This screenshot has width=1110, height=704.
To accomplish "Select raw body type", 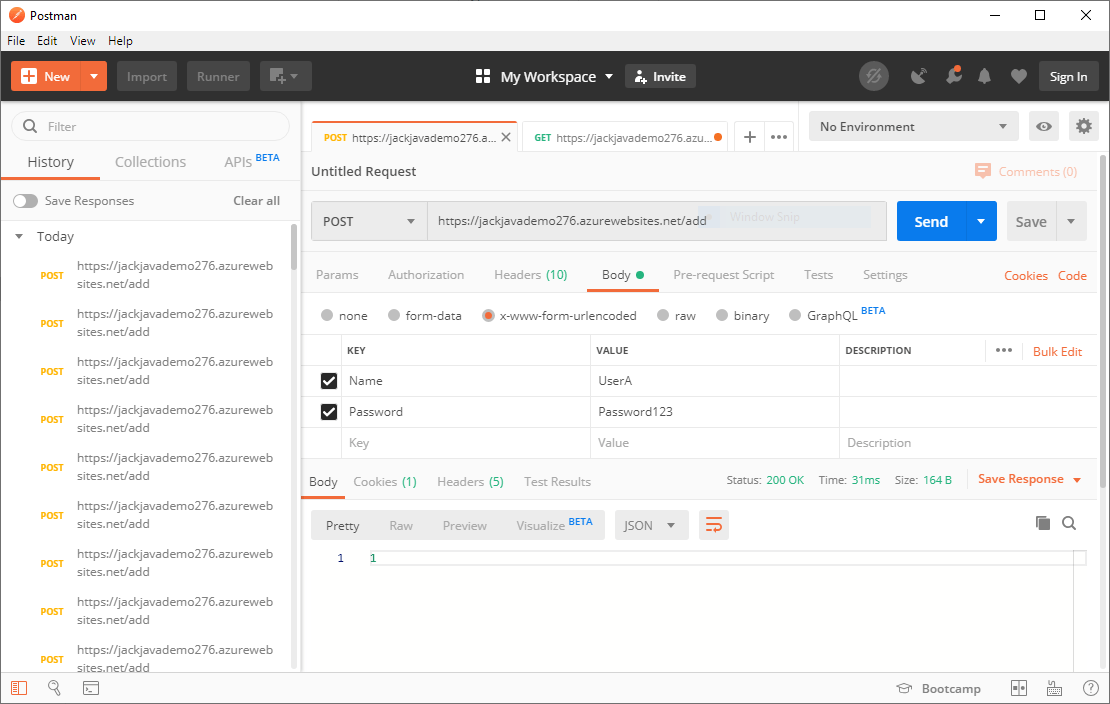I will tap(663, 315).
